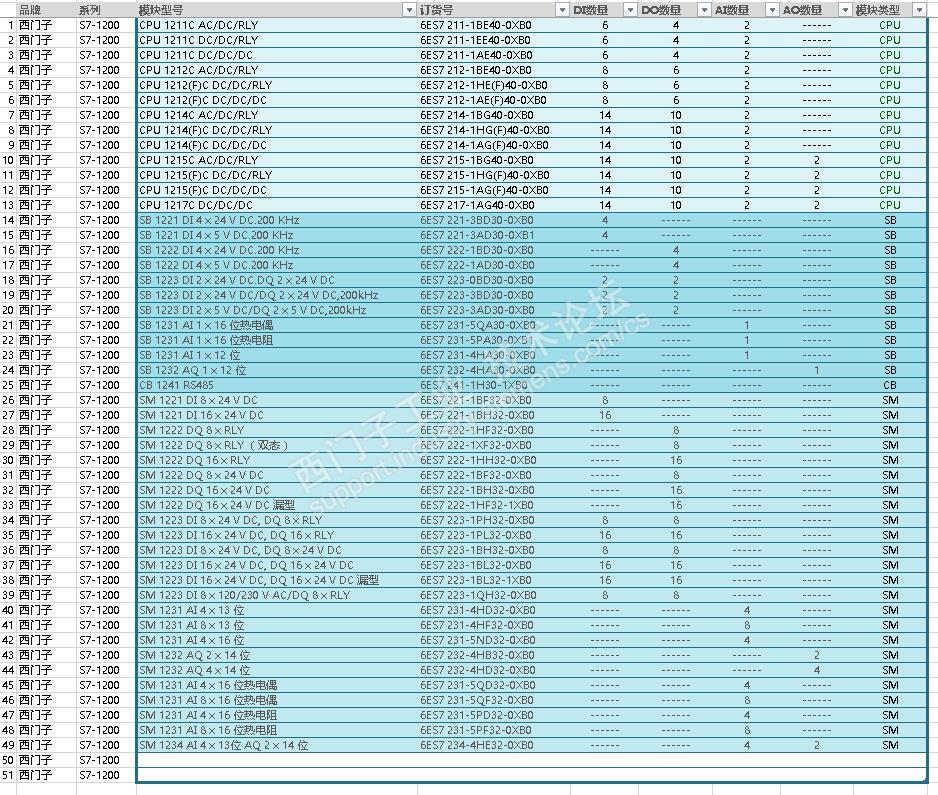Image resolution: width=938 pixels, height=795 pixels.
Task: Select cell SM 1232 AQ 2×14 位
Action: point(277,655)
